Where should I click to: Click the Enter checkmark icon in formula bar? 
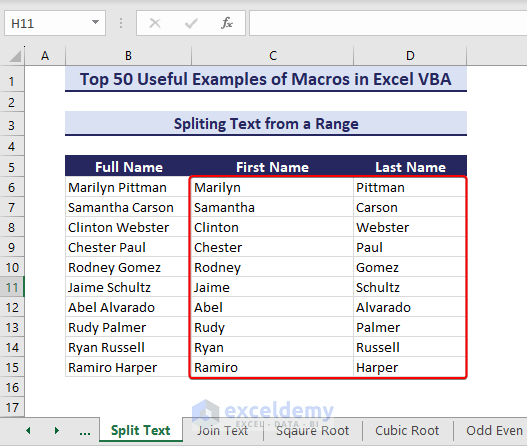tap(191, 23)
